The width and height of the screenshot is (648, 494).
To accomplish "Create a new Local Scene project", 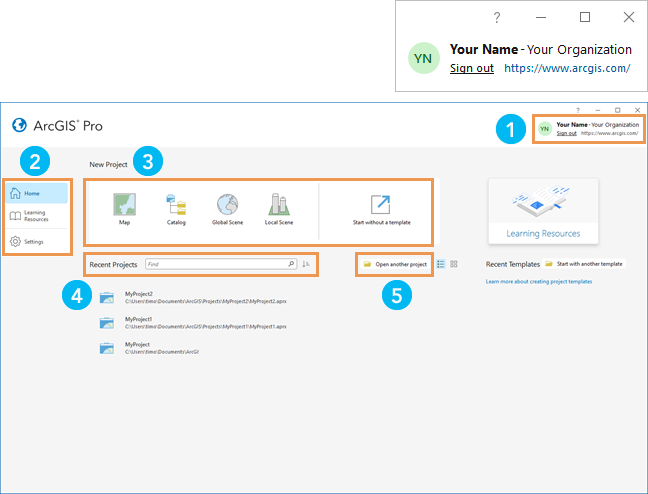I will pos(279,209).
